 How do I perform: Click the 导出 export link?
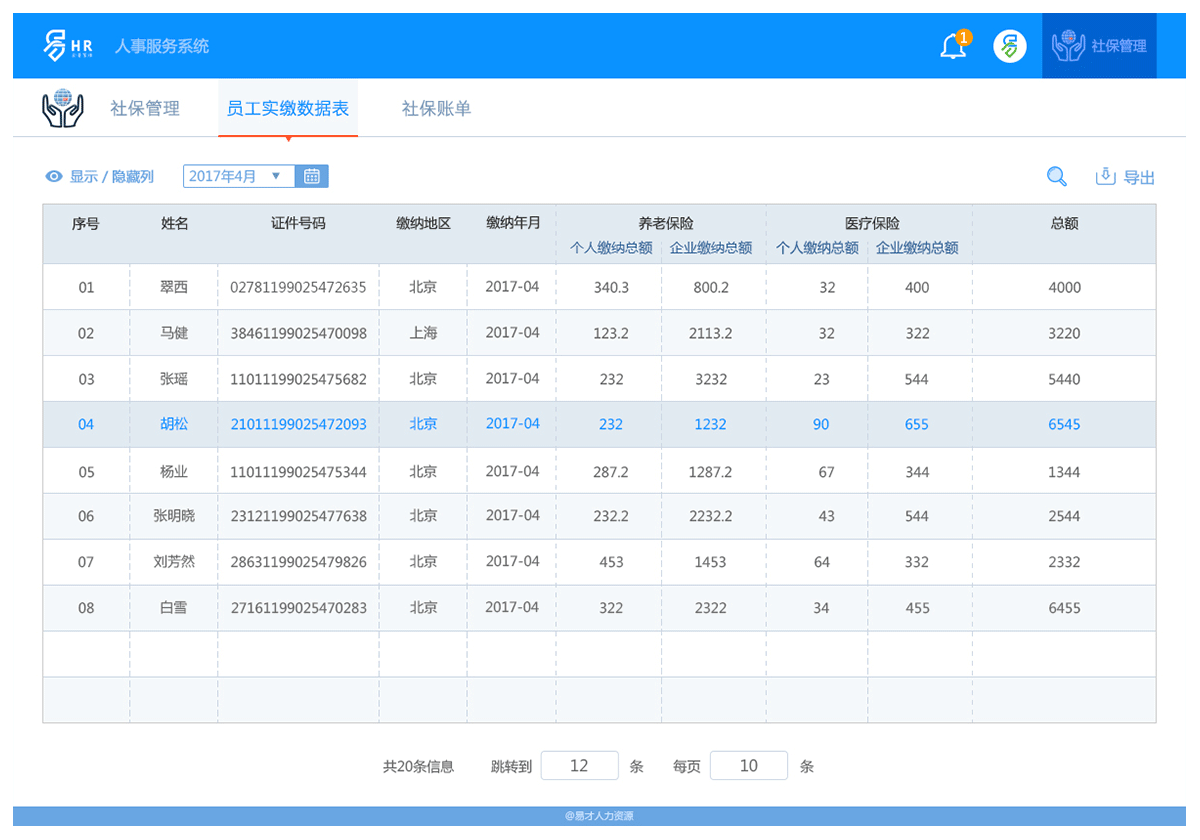pyautogui.click(x=1139, y=178)
